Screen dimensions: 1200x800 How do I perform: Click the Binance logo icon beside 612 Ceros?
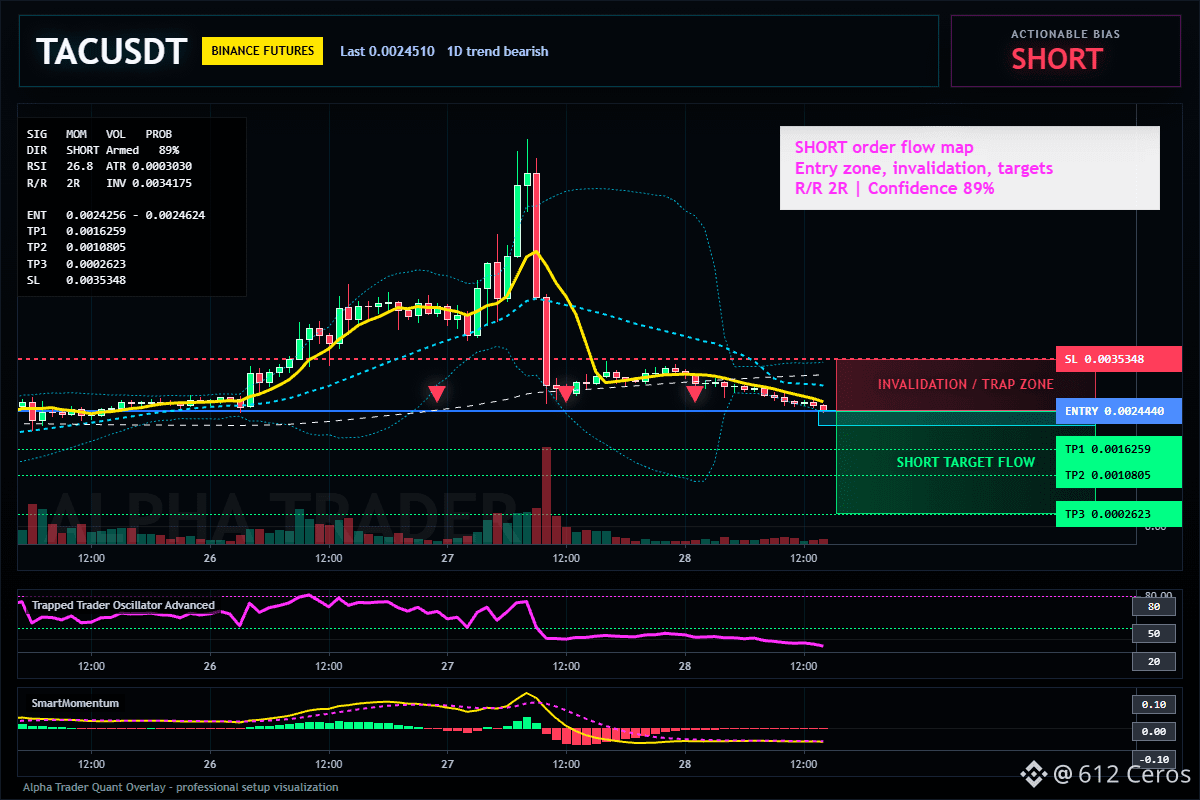(1032, 773)
